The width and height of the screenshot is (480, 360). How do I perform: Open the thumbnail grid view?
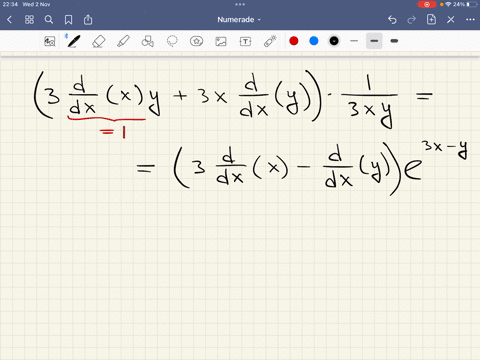click(x=29, y=20)
